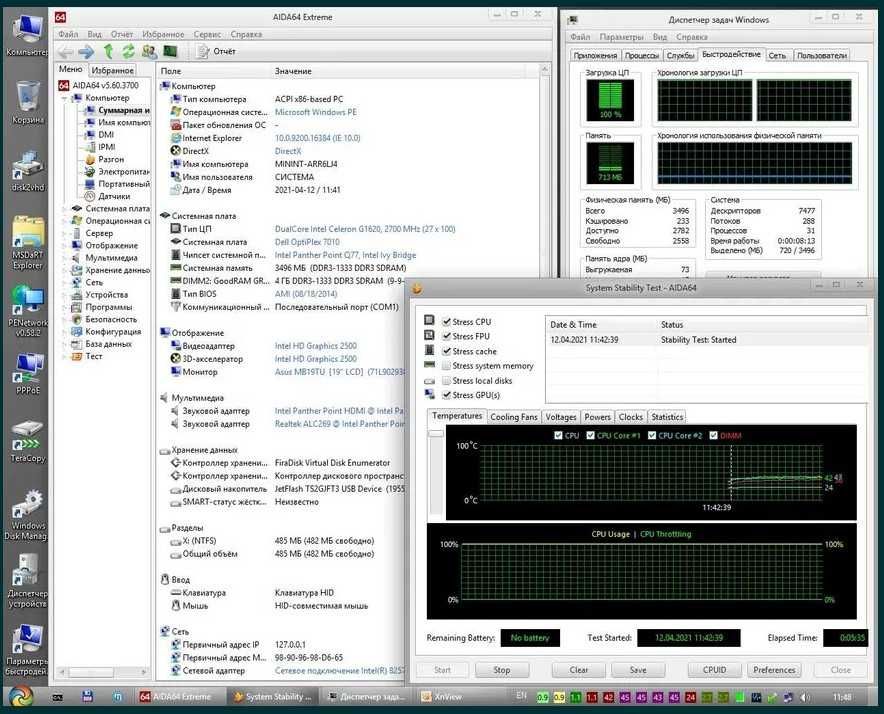The height and width of the screenshot is (714, 884).
Task: Uncheck the Stress cache checkbox
Action: [447, 351]
